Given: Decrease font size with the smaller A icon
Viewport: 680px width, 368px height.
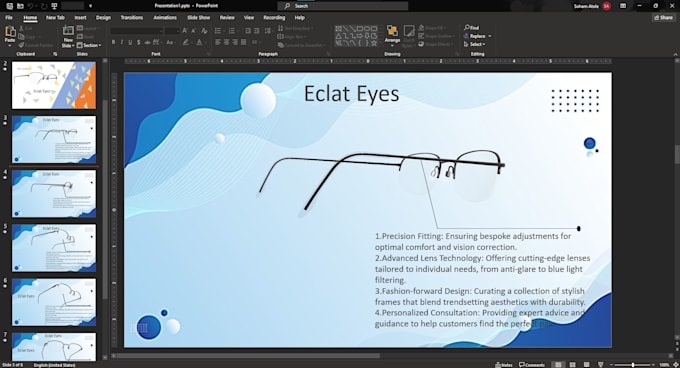Looking at the screenshot, I should click(193, 31).
